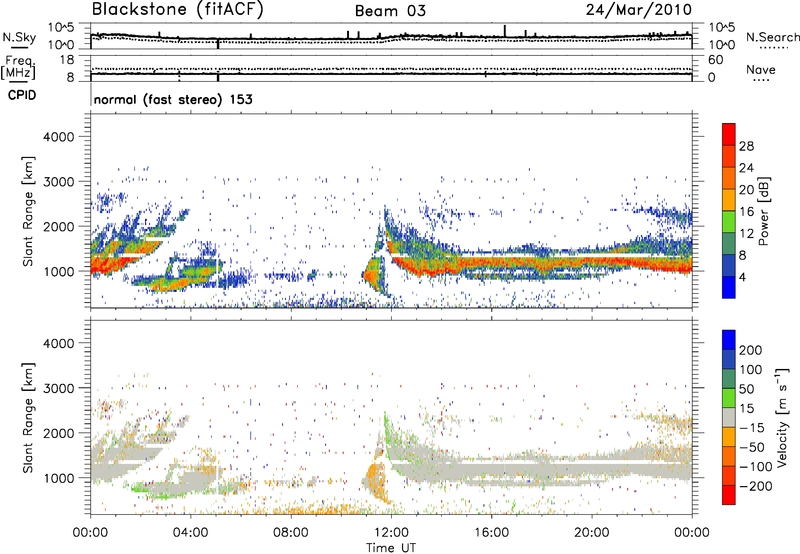This screenshot has height=554, width=800.
Task: Click the "-50" label on the Velocity scale
Action: [x=751, y=447]
